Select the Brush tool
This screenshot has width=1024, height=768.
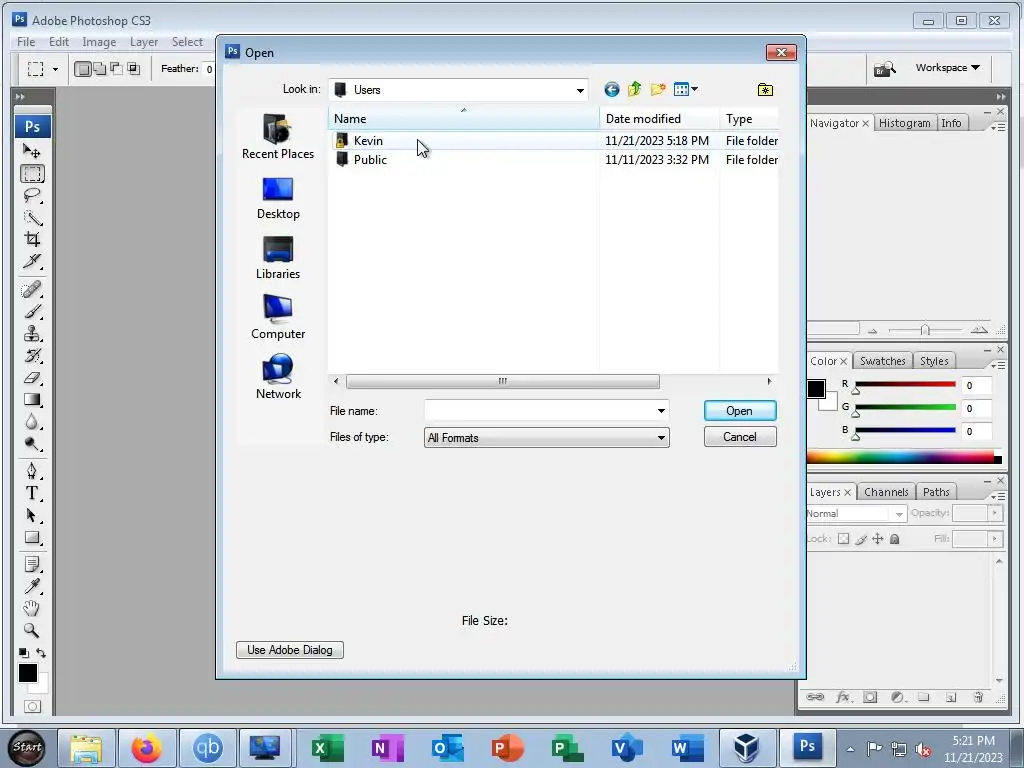point(31,312)
